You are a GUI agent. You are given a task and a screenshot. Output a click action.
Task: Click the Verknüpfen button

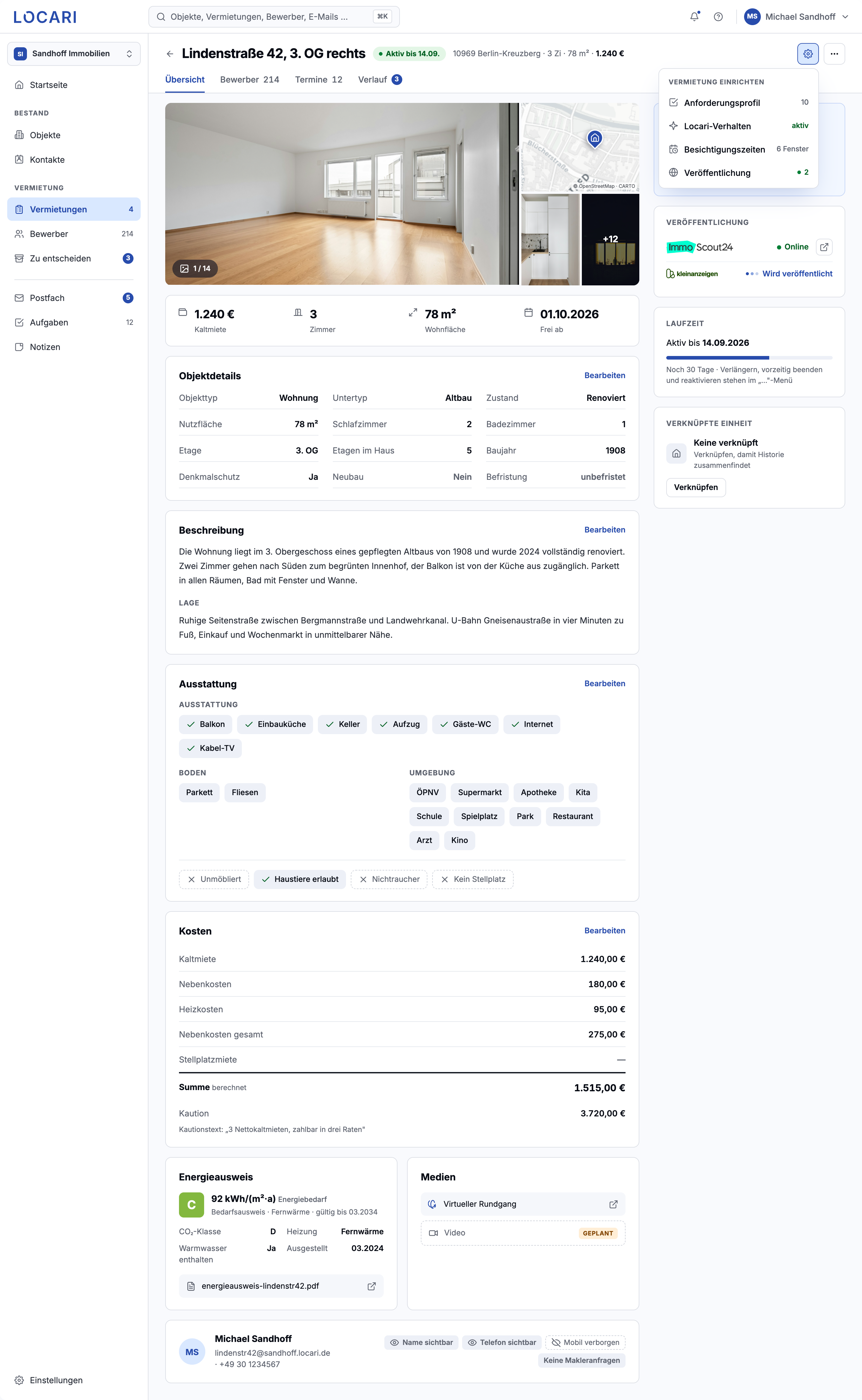(x=696, y=487)
